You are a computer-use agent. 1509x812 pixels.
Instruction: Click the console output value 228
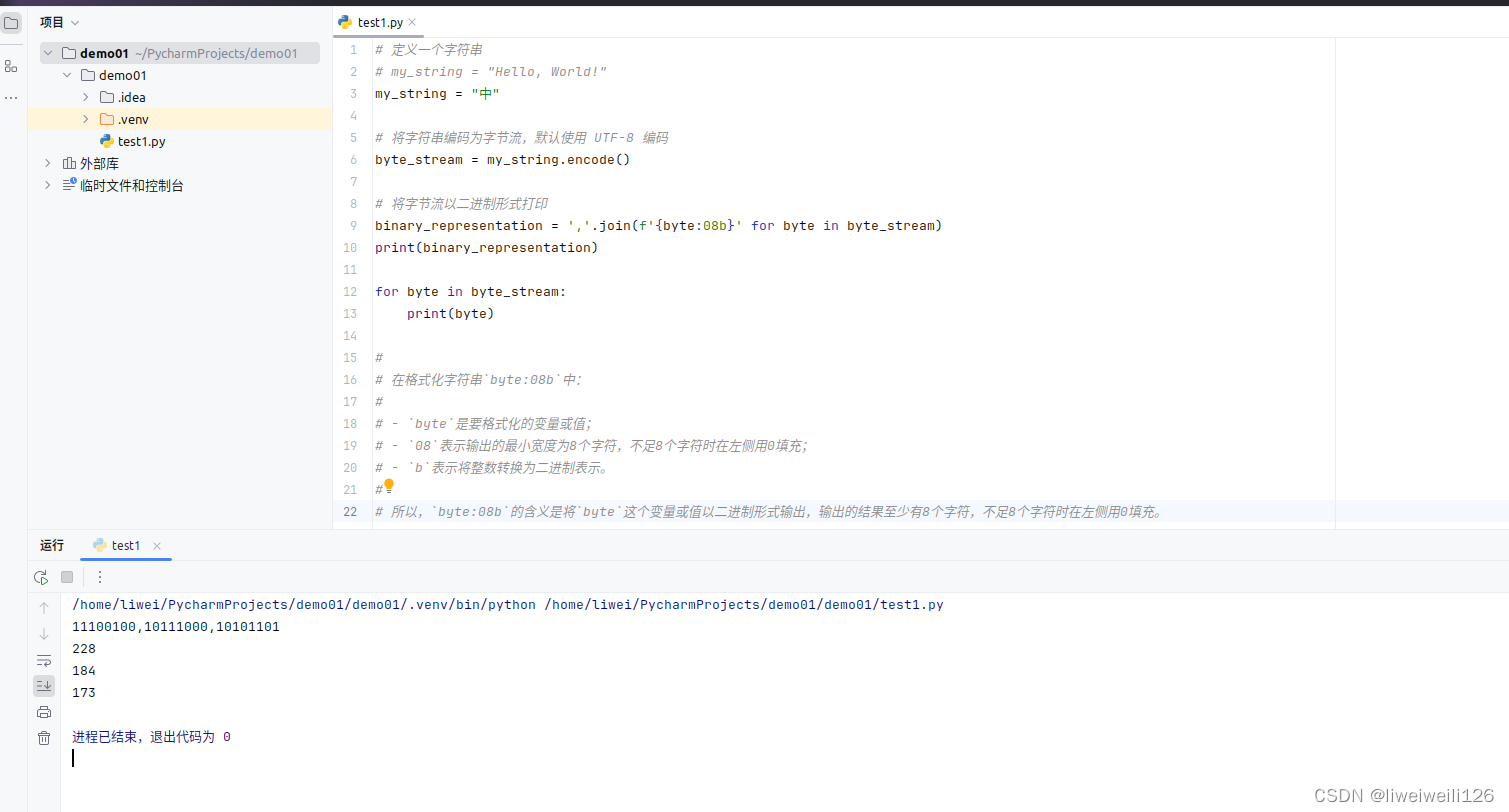(x=84, y=649)
